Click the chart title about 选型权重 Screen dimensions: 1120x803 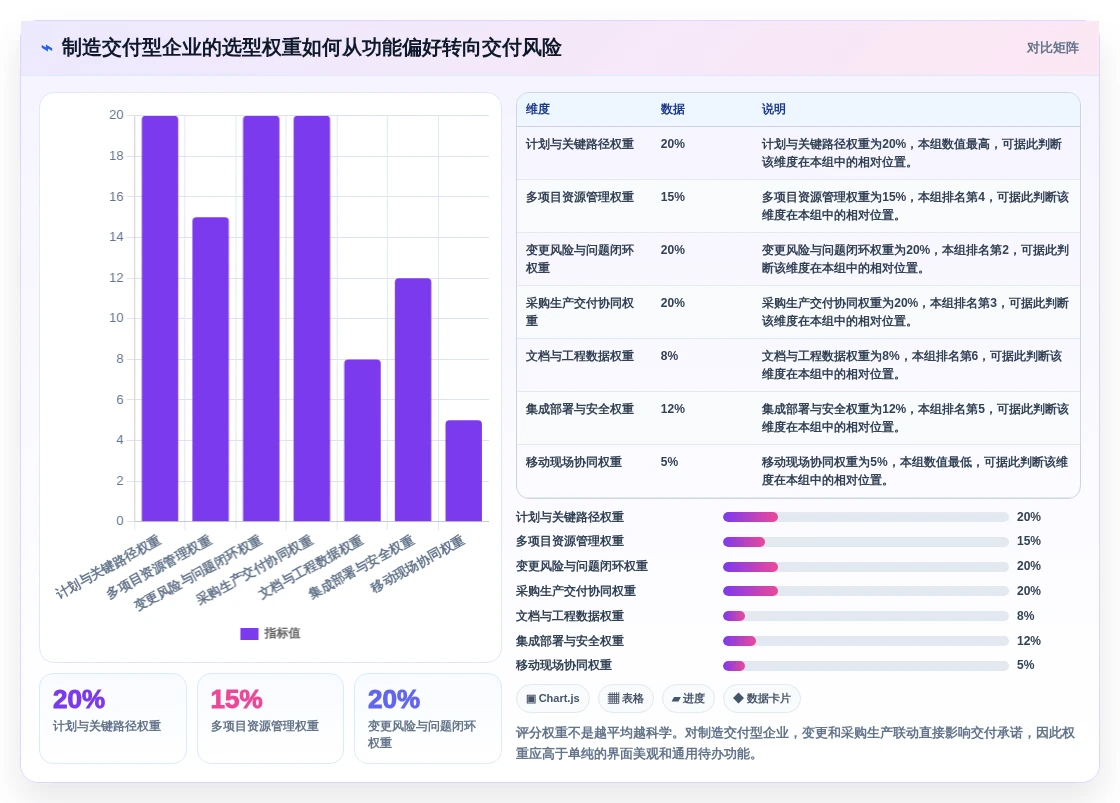(x=311, y=48)
